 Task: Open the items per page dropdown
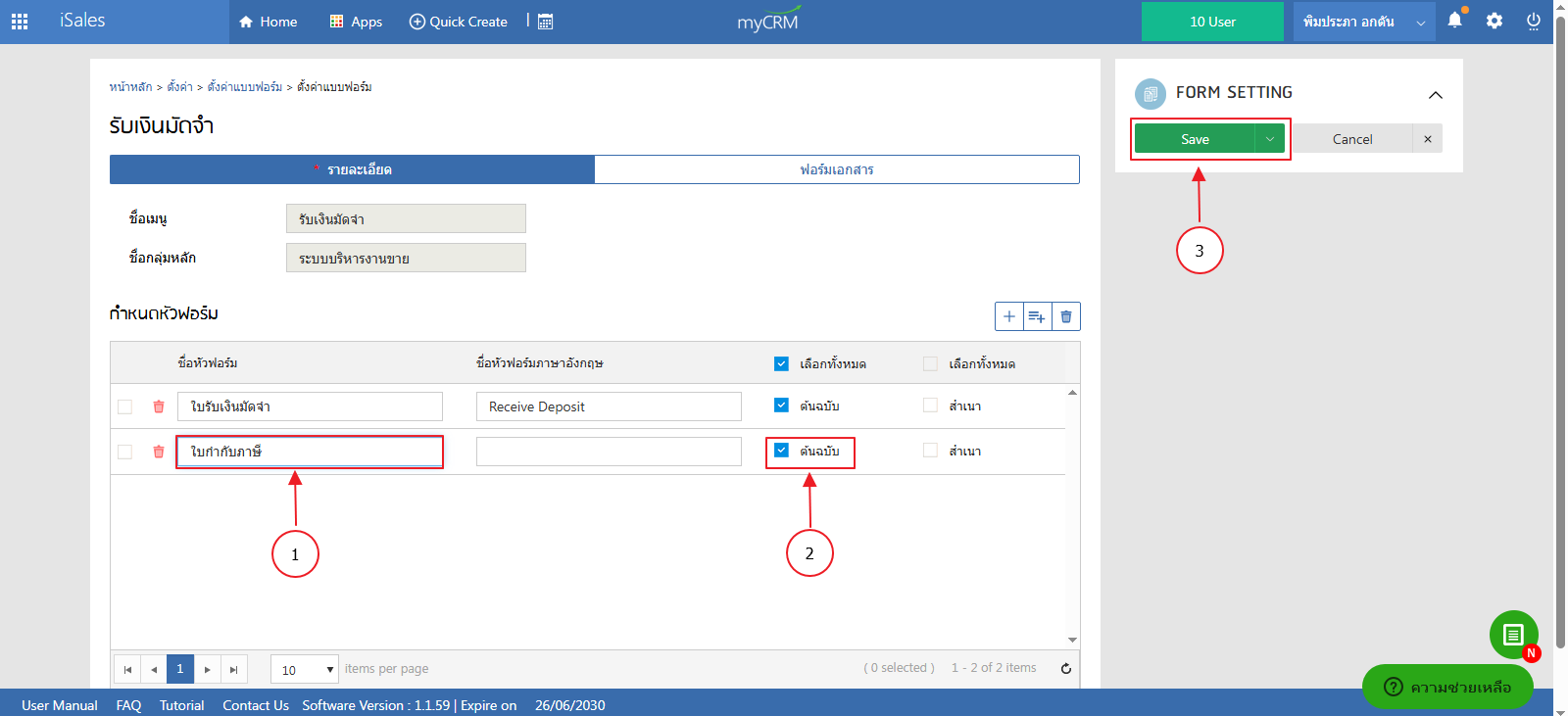[x=305, y=669]
